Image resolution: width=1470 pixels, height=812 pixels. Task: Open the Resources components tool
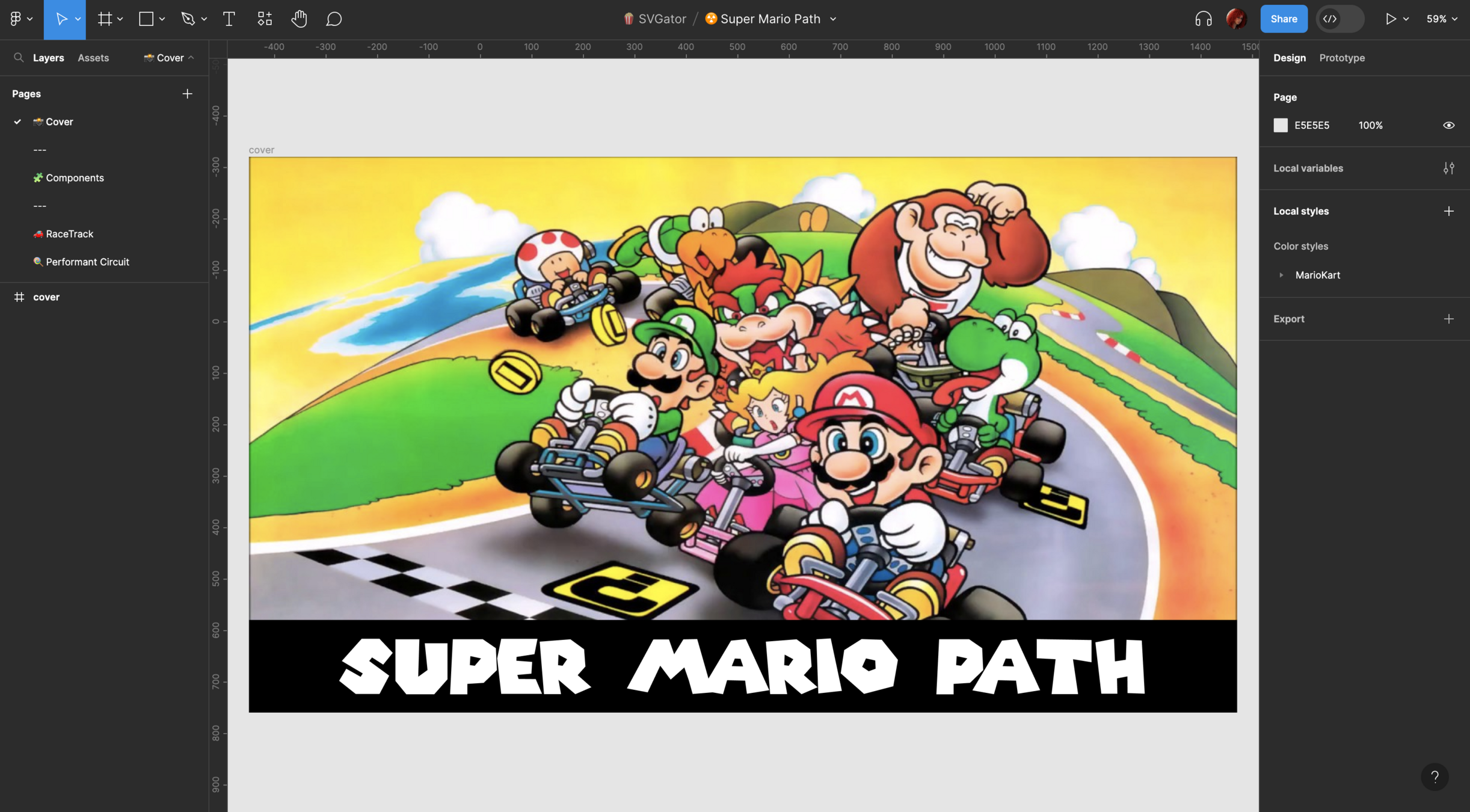[x=265, y=19]
